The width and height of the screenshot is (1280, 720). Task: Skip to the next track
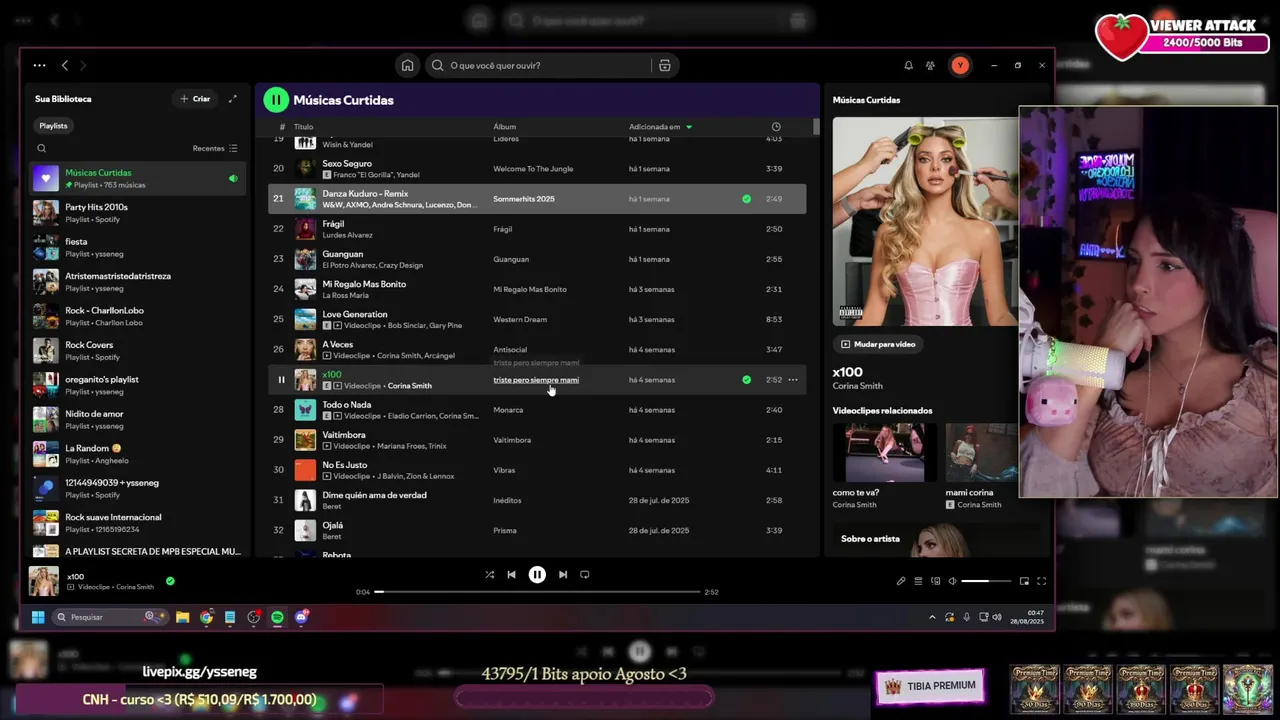(563, 575)
